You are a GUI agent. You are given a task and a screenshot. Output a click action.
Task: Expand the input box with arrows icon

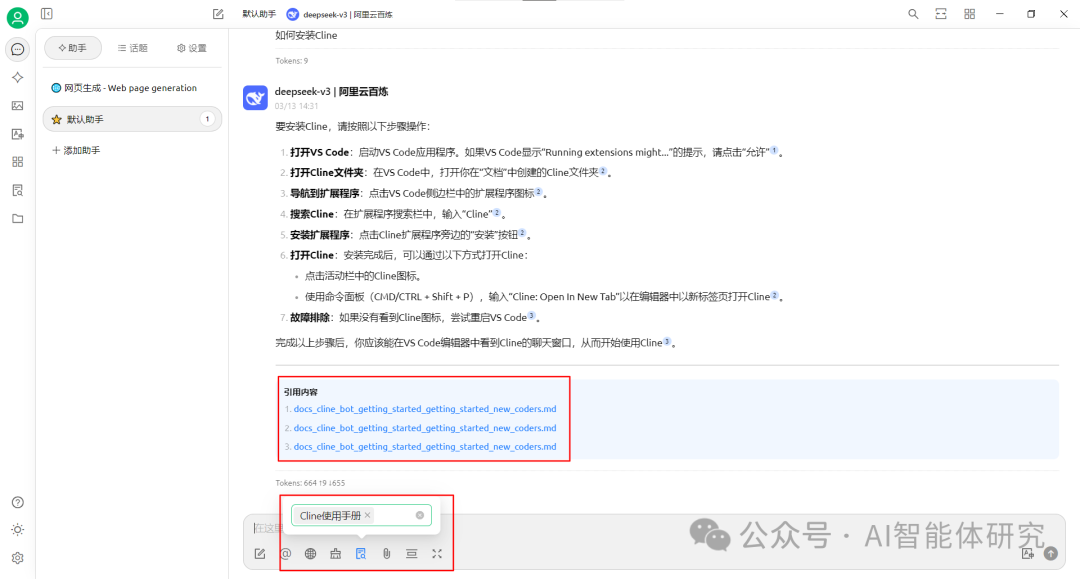tap(437, 554)
